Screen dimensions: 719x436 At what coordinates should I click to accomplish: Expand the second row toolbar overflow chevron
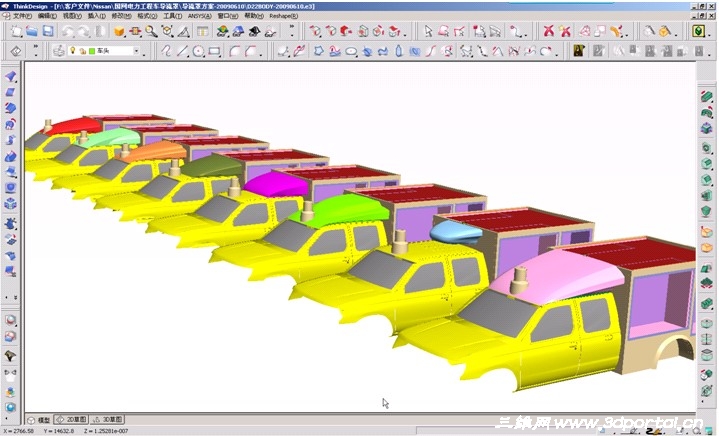[36, 46]
